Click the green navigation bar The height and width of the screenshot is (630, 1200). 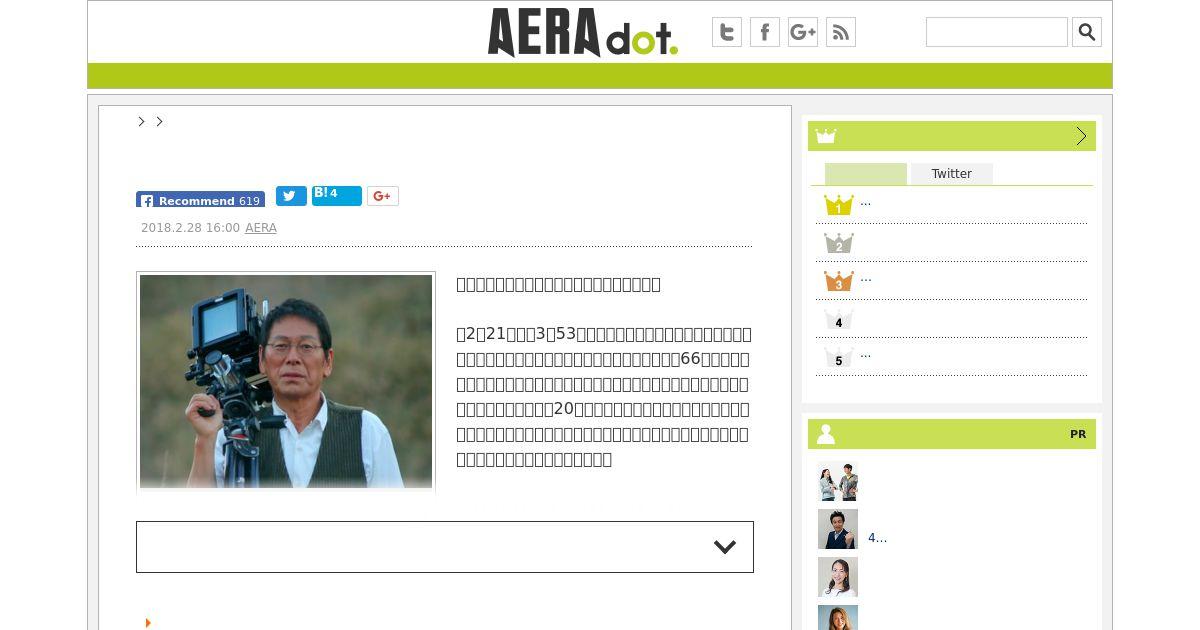(x=600, y=76)
